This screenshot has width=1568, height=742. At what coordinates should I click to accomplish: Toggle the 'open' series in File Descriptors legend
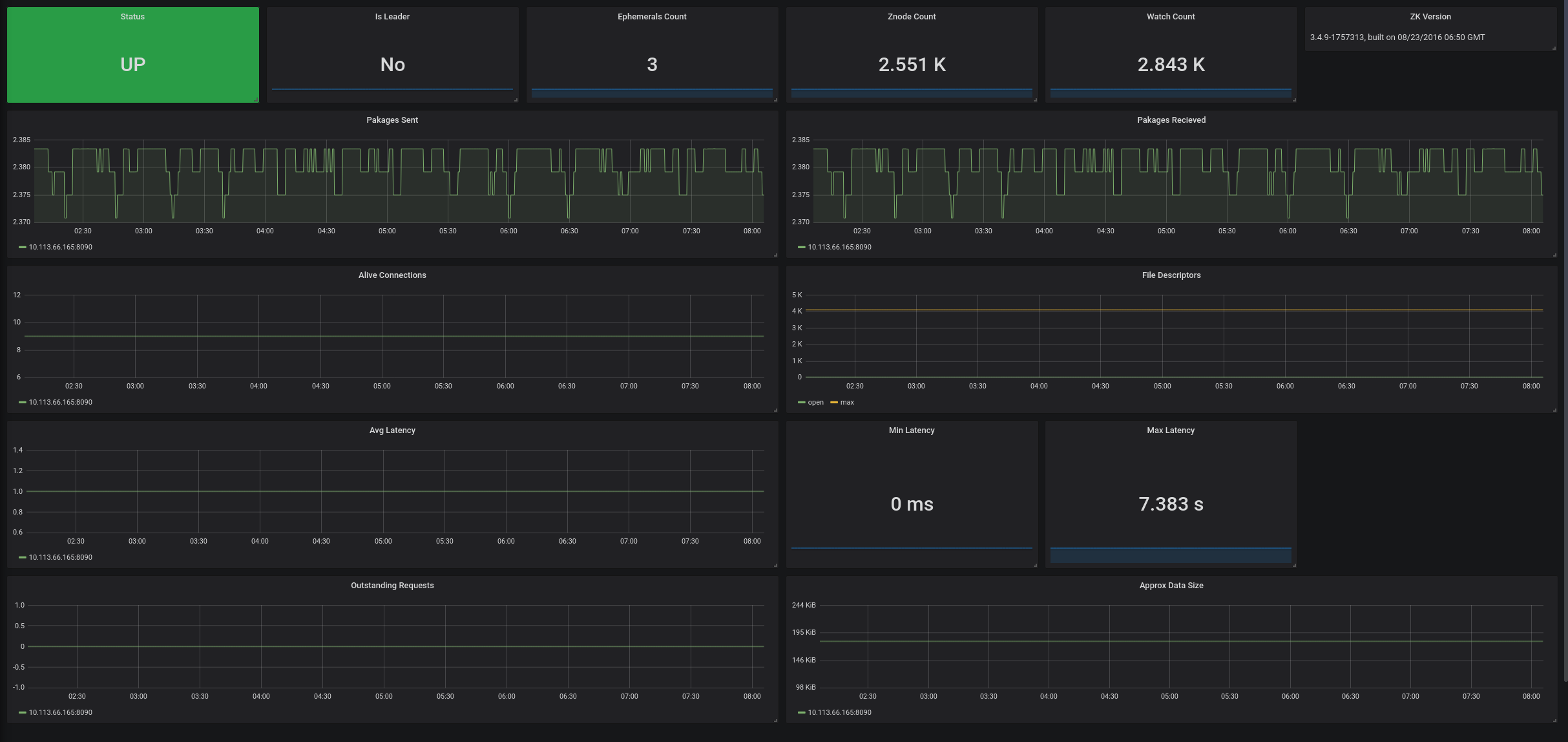(x=815, y=402)
